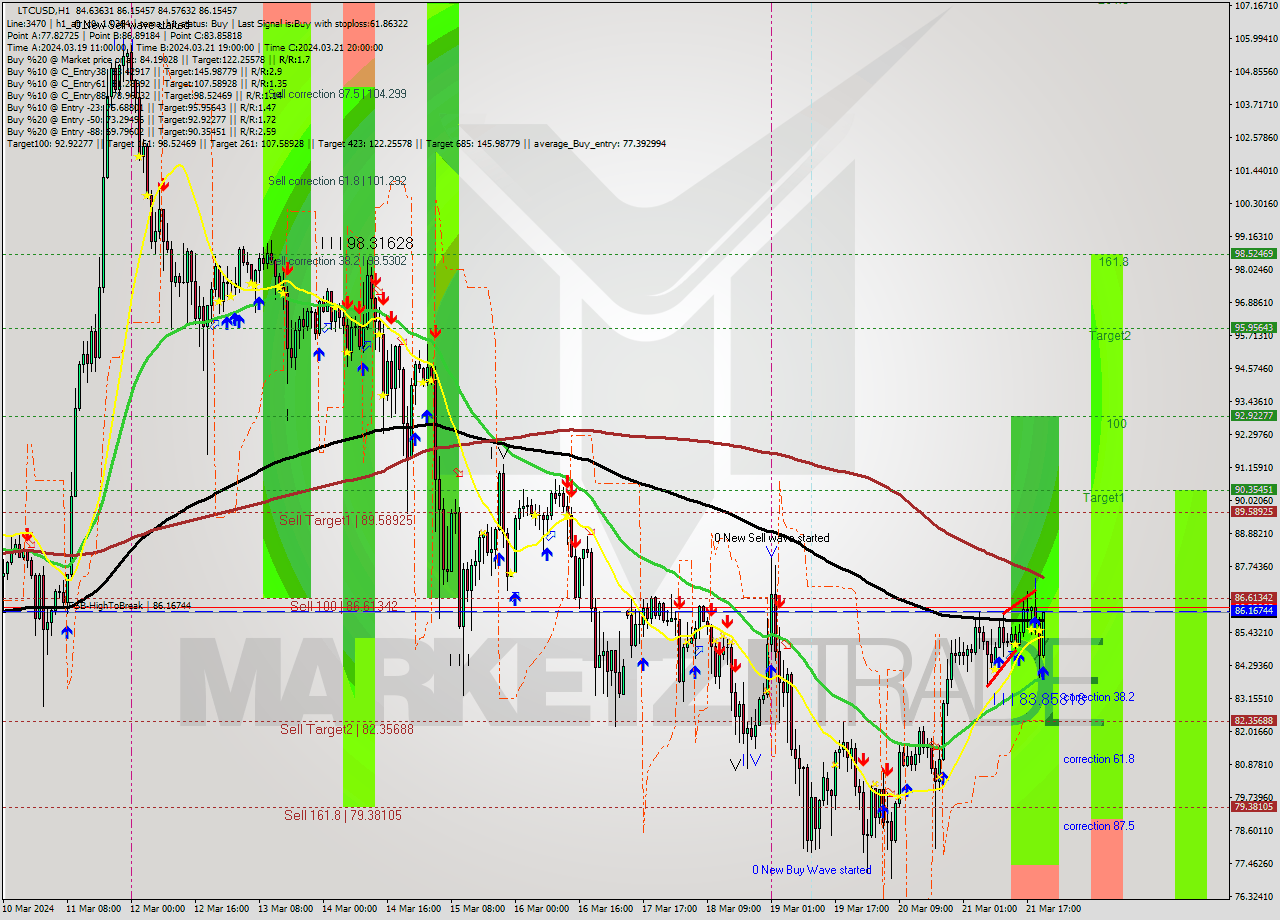1280x920 pixels.
Task: Click the red 82.35688 price tag
Action: tap(1254, 720)
